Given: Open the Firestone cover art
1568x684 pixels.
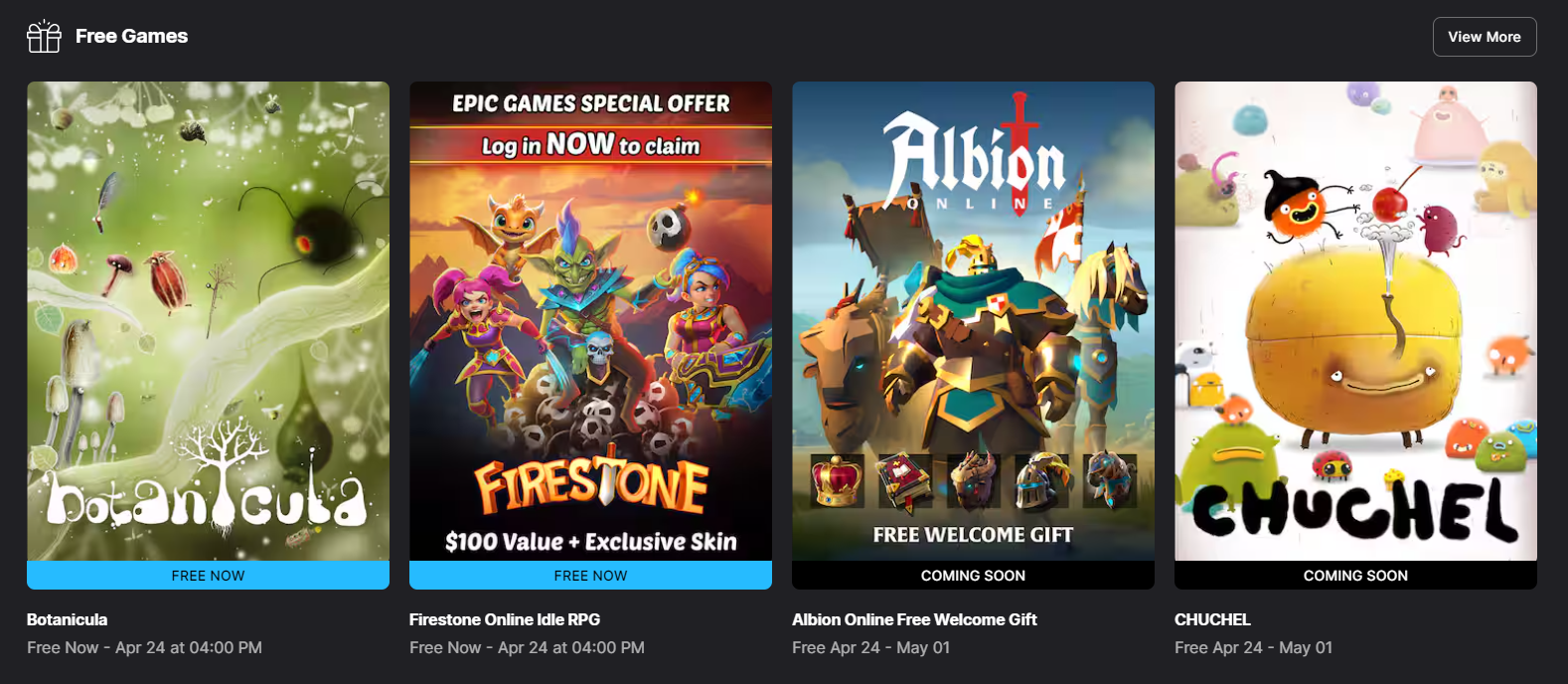Looking at the screenshot, I should [590, 321].
